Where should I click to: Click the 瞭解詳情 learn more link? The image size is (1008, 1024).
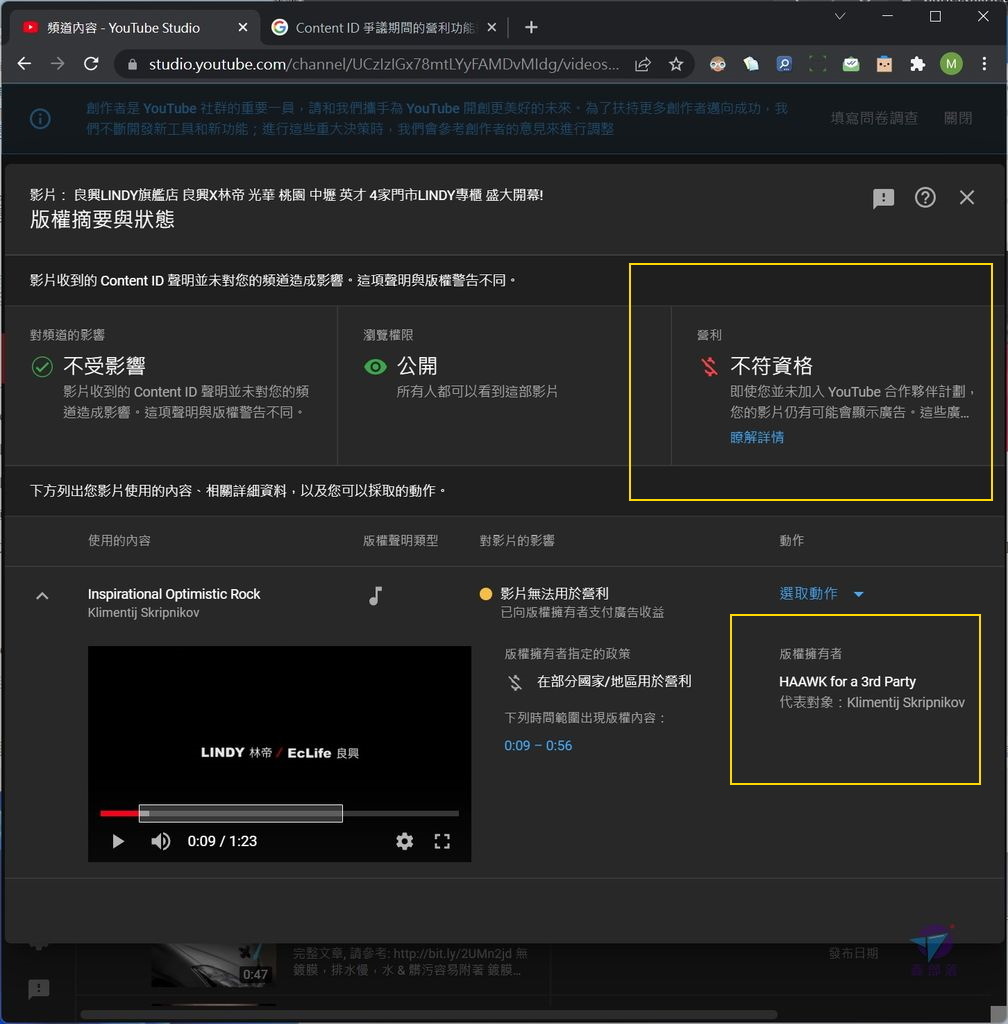(757, 437)
